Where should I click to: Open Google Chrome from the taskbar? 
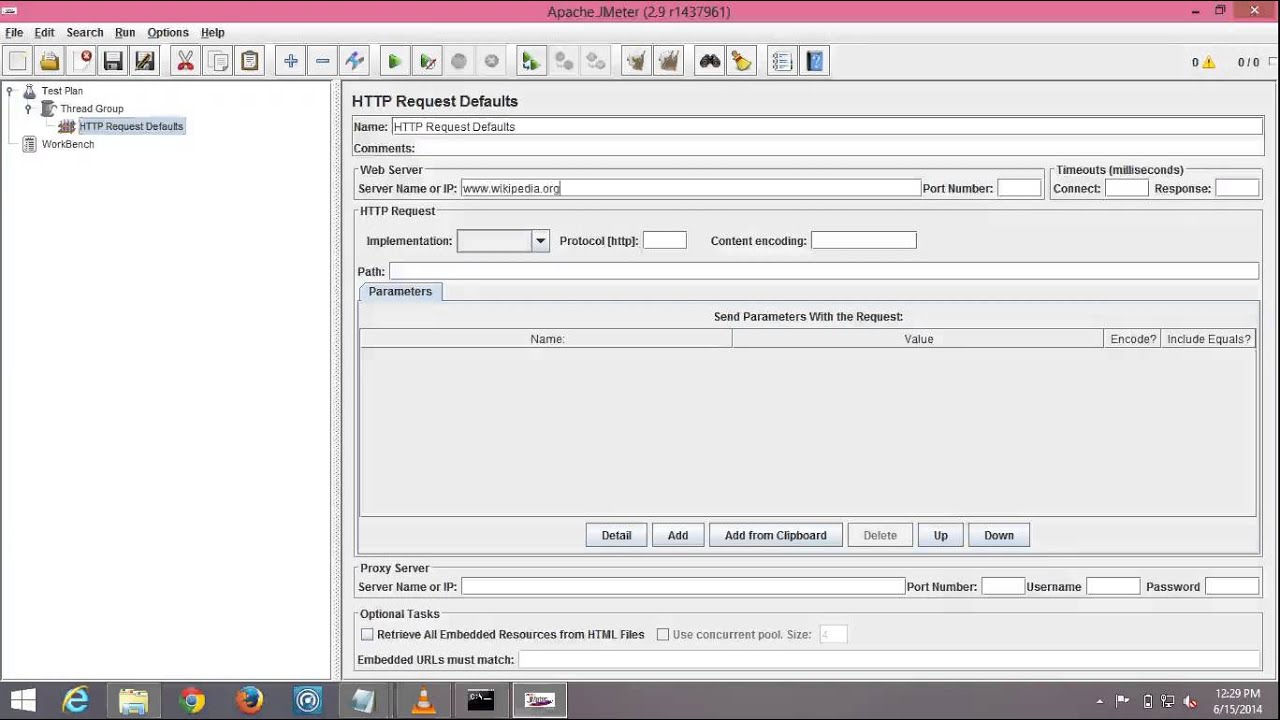[x=192, y=700]
